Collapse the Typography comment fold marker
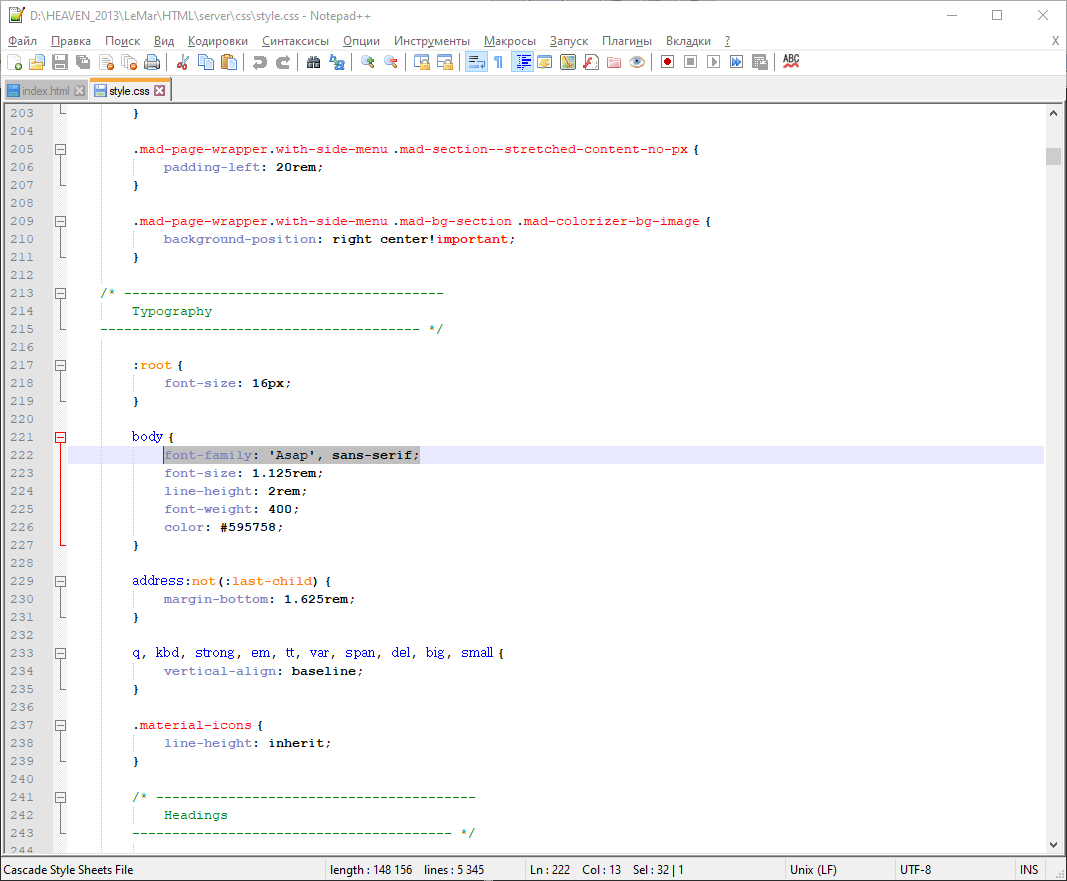This screenshot has width=1067, height=881. coord(60,293)
